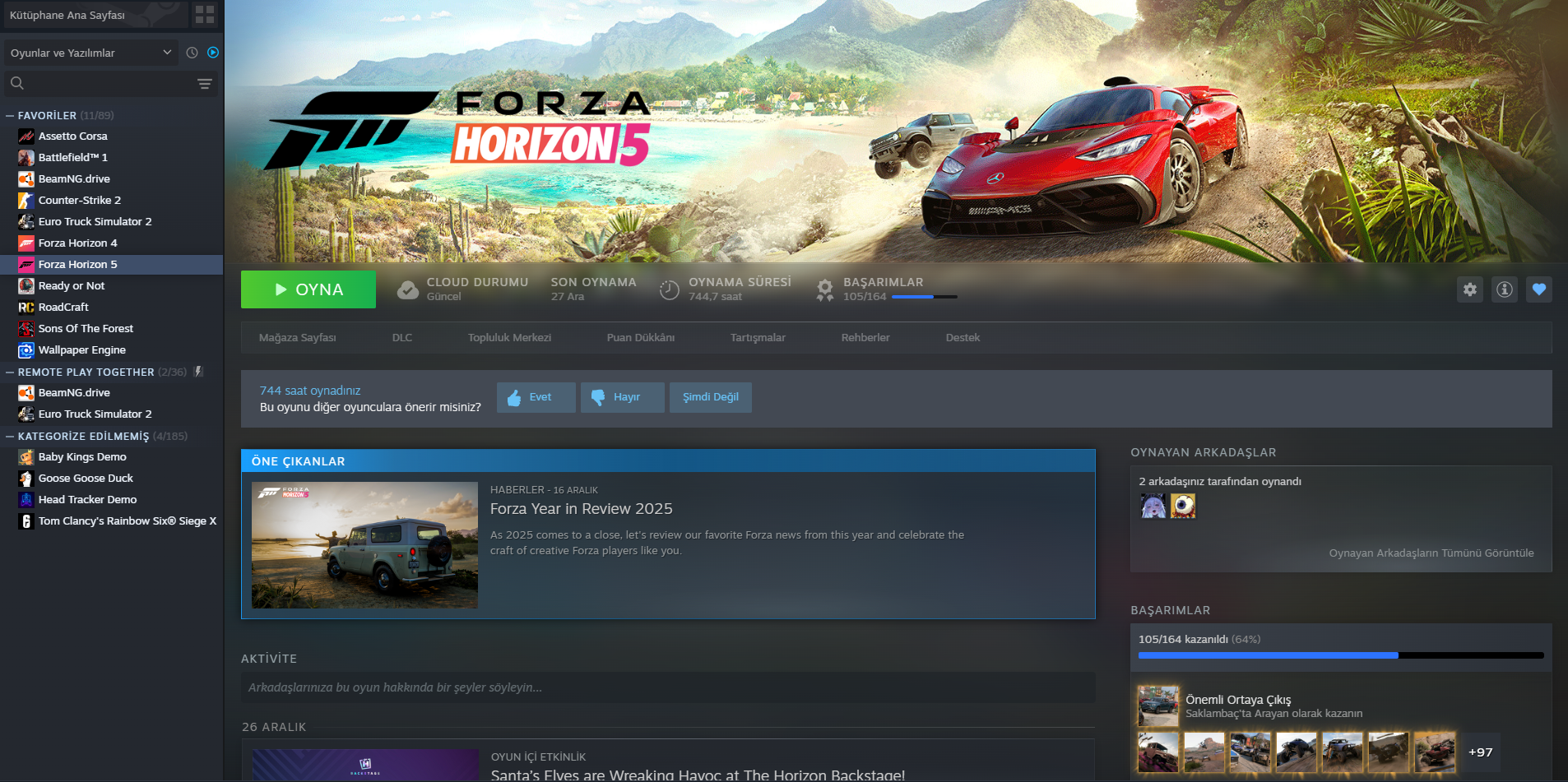Viewport: 1568px width, 782px height.
Task: Click the activity comment input field
Action: [668, 687]
